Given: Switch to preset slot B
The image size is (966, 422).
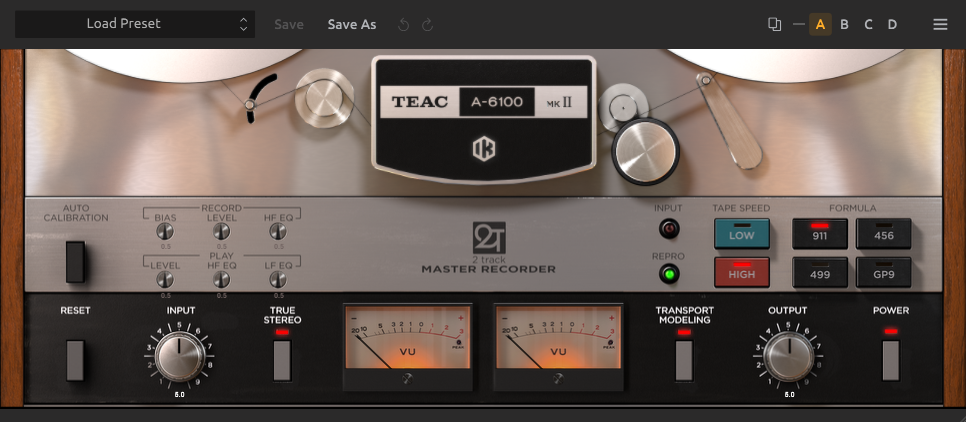Looking at the screenshot, I should (x=844, y=25).
